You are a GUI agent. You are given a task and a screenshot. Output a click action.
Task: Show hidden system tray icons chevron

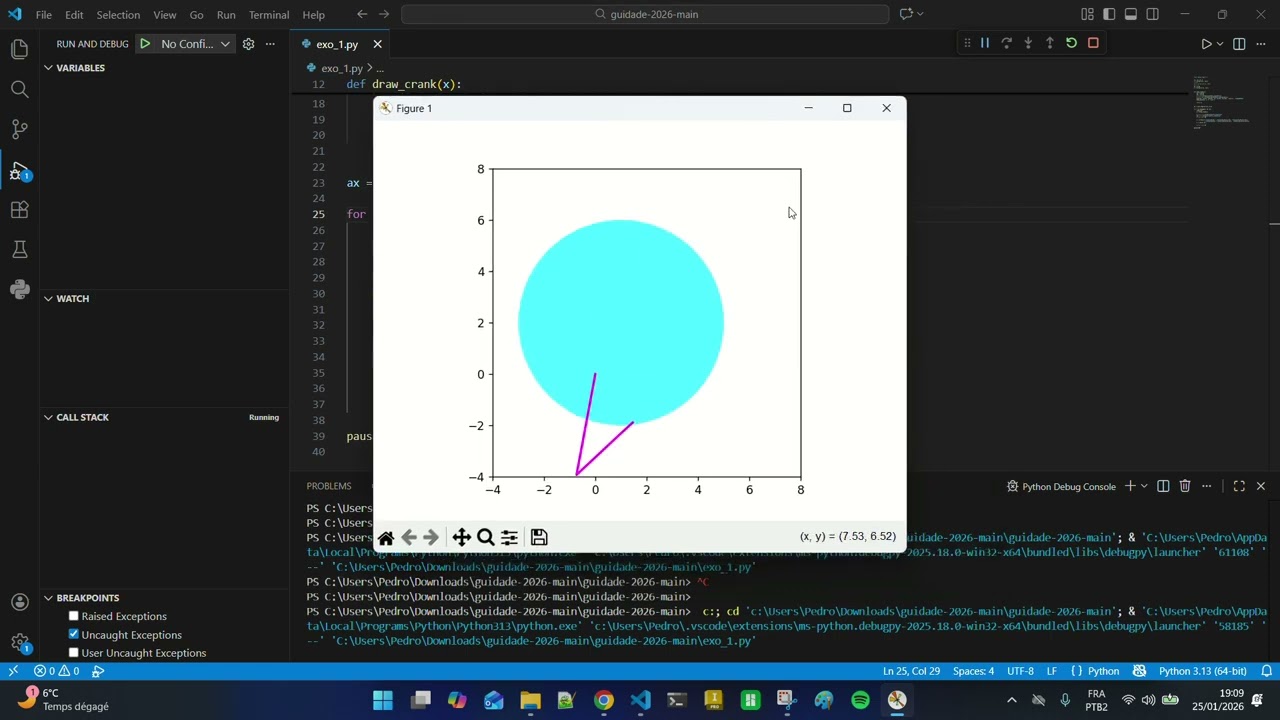coord(1011,700)
